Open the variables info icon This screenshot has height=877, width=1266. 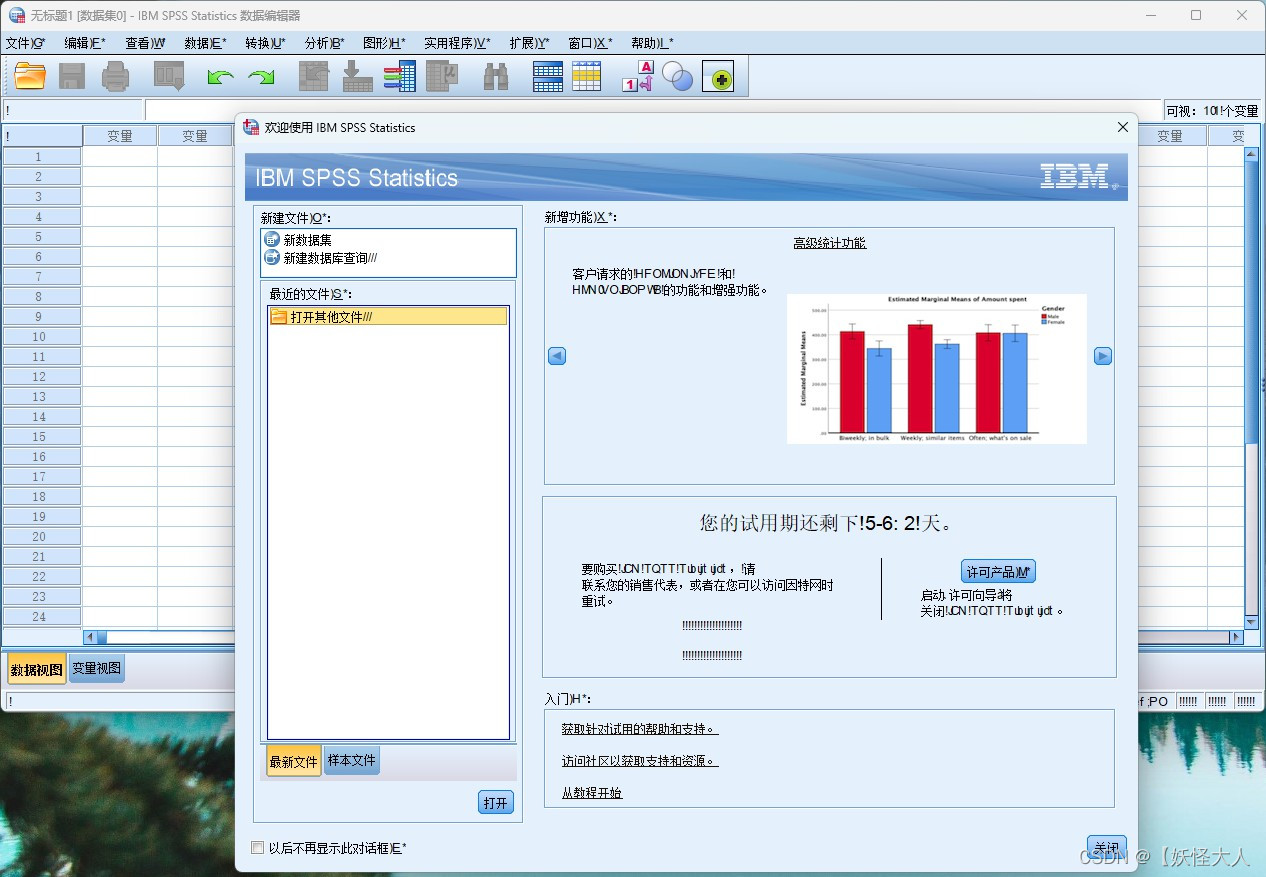coord(400,76)
